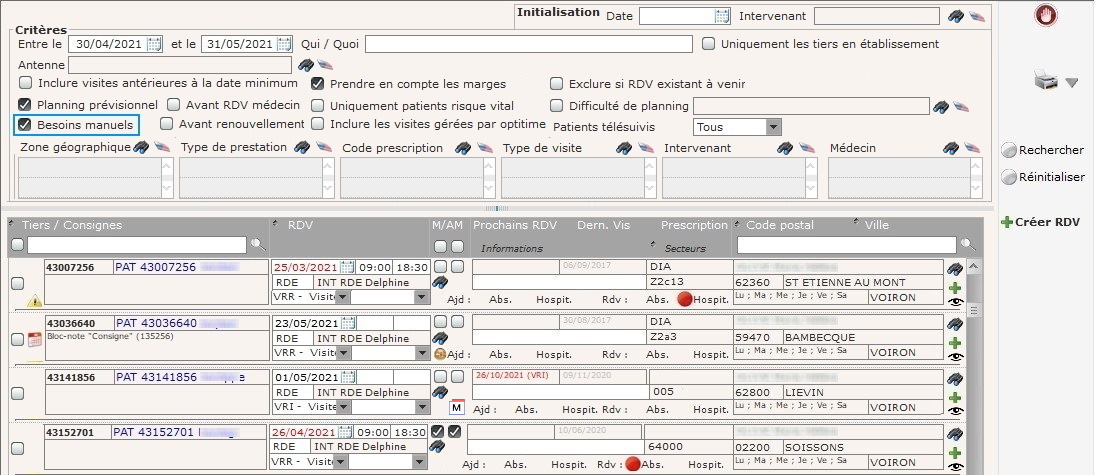Toggle 'Inclure visites antérieures à la date minimum'
Image resolution: width=1096 pixels, height=475 pixels.
coord(25,83)
